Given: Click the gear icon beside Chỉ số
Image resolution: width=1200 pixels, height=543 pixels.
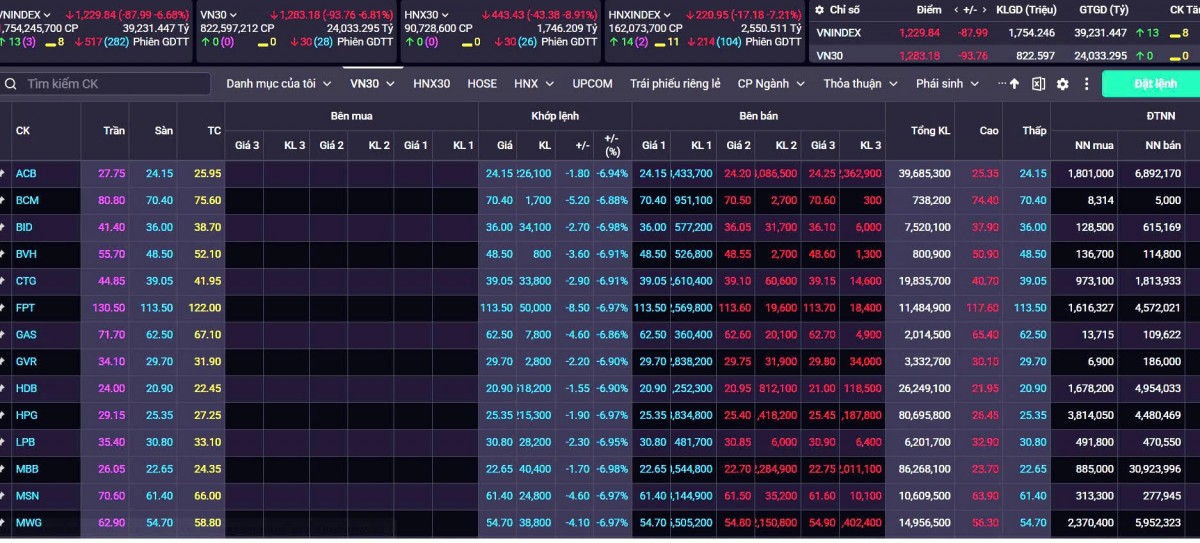Looking at the screenshot, I should 820,9.
